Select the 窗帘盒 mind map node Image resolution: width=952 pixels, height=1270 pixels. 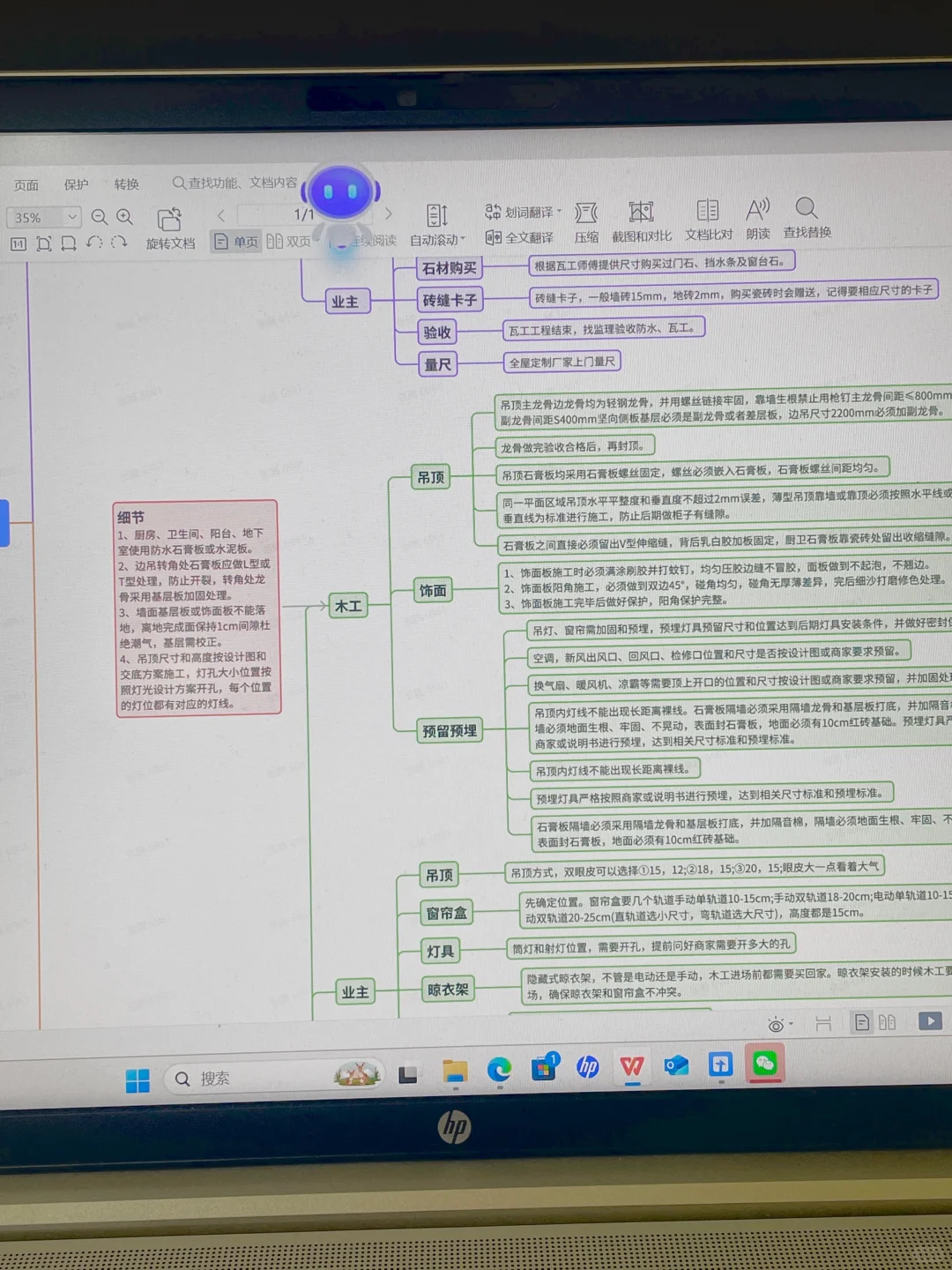point(447,913)
